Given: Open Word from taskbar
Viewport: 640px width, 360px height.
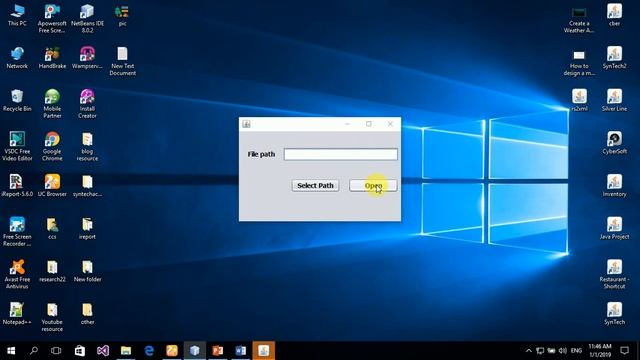Looking at the screenshot, I should 241,351.
